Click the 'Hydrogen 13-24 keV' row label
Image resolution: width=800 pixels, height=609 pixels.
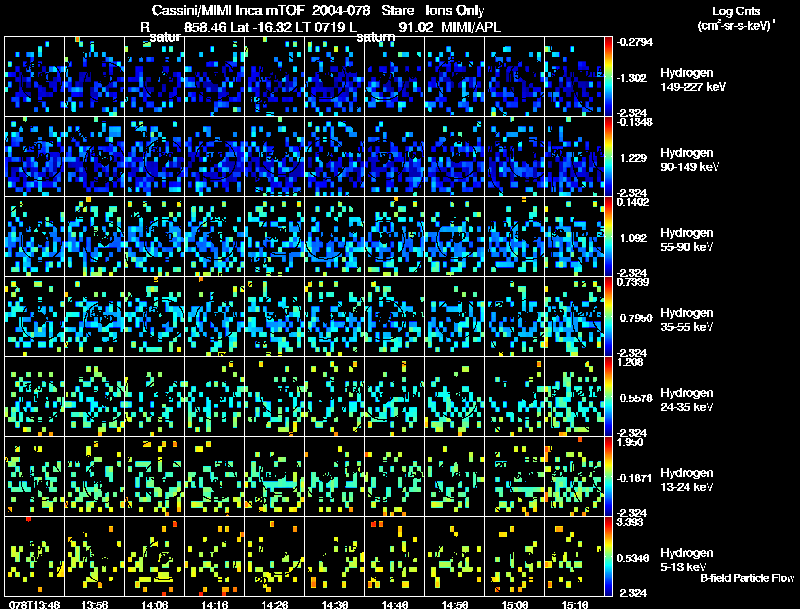point(686,480)
